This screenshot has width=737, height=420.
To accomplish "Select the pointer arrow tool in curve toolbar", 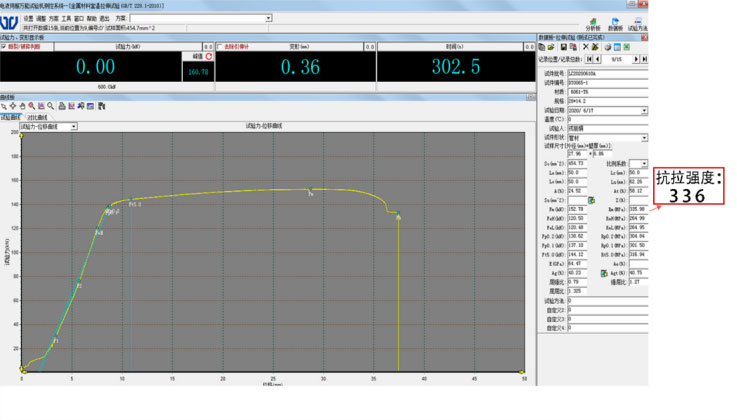I will click(4, 105).
